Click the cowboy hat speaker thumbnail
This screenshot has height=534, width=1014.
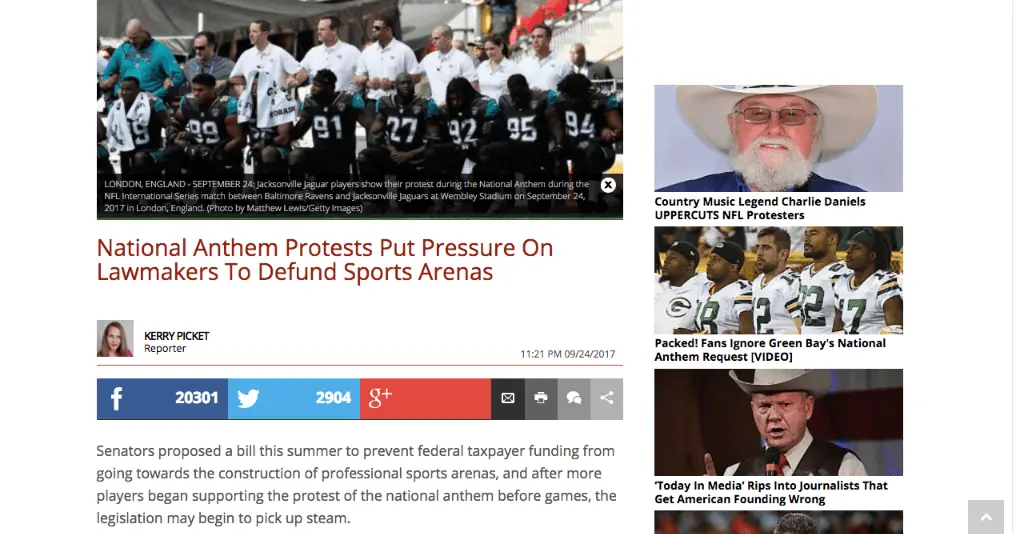[779, 423]
